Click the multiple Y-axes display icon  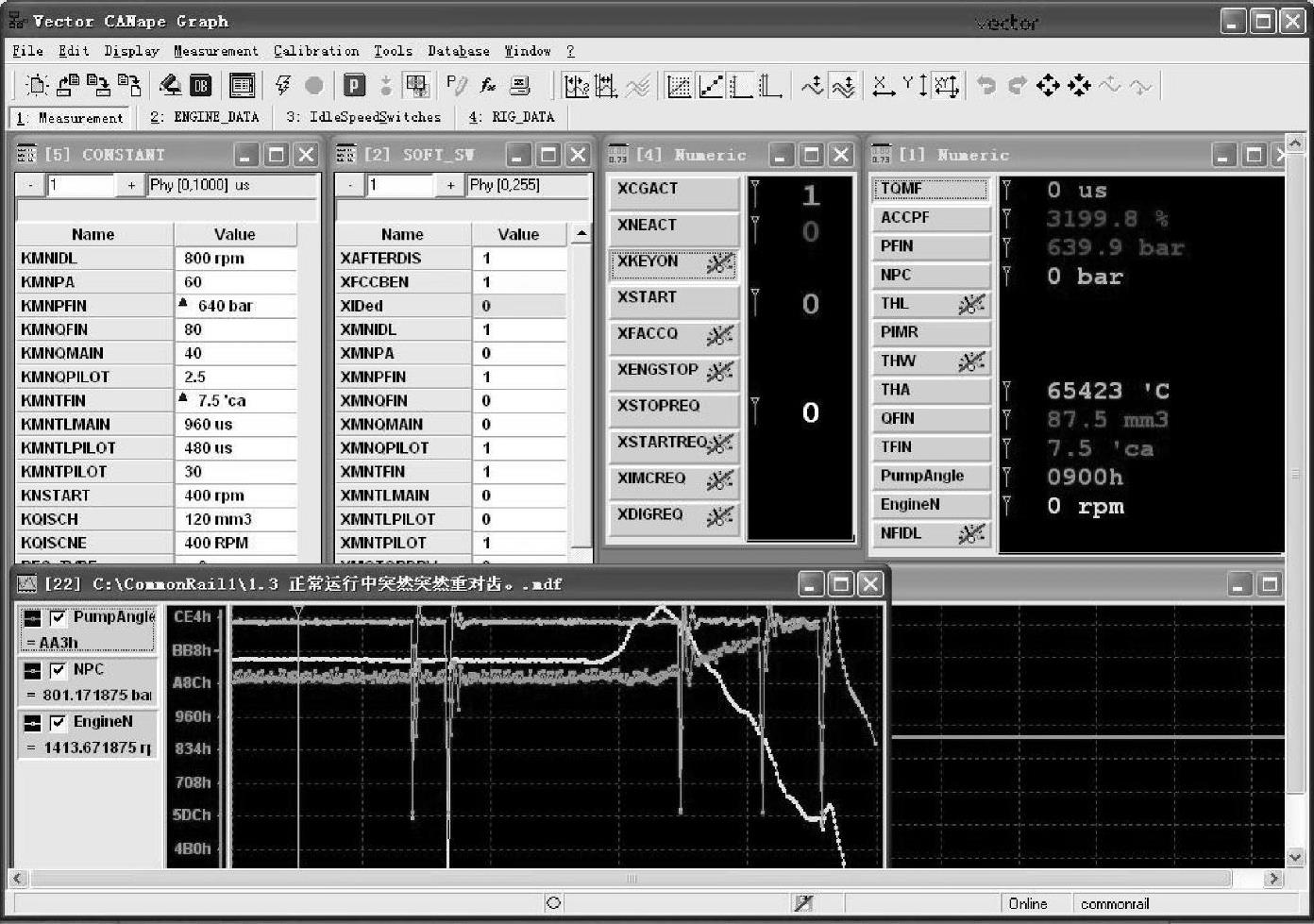pos(770,86)
